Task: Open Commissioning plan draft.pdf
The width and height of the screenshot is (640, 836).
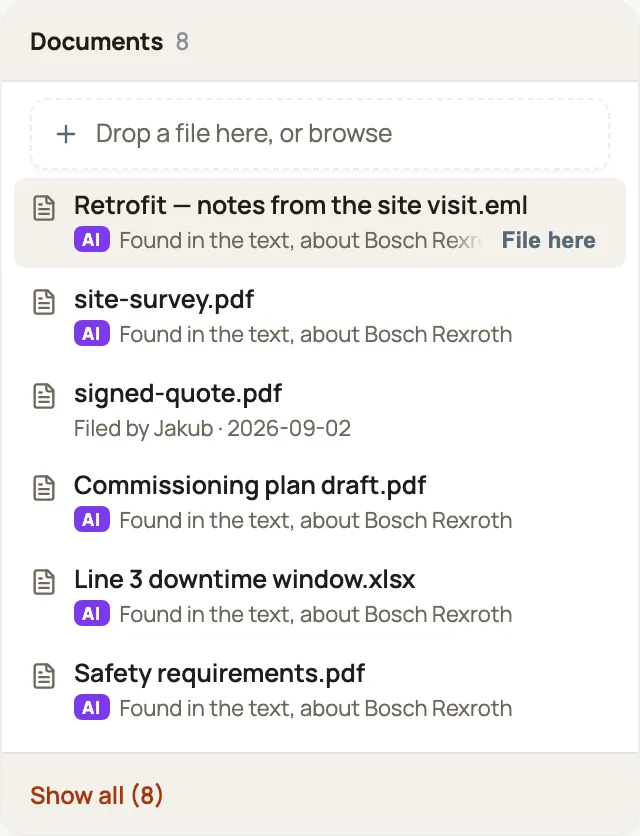Action: [250, 486]
